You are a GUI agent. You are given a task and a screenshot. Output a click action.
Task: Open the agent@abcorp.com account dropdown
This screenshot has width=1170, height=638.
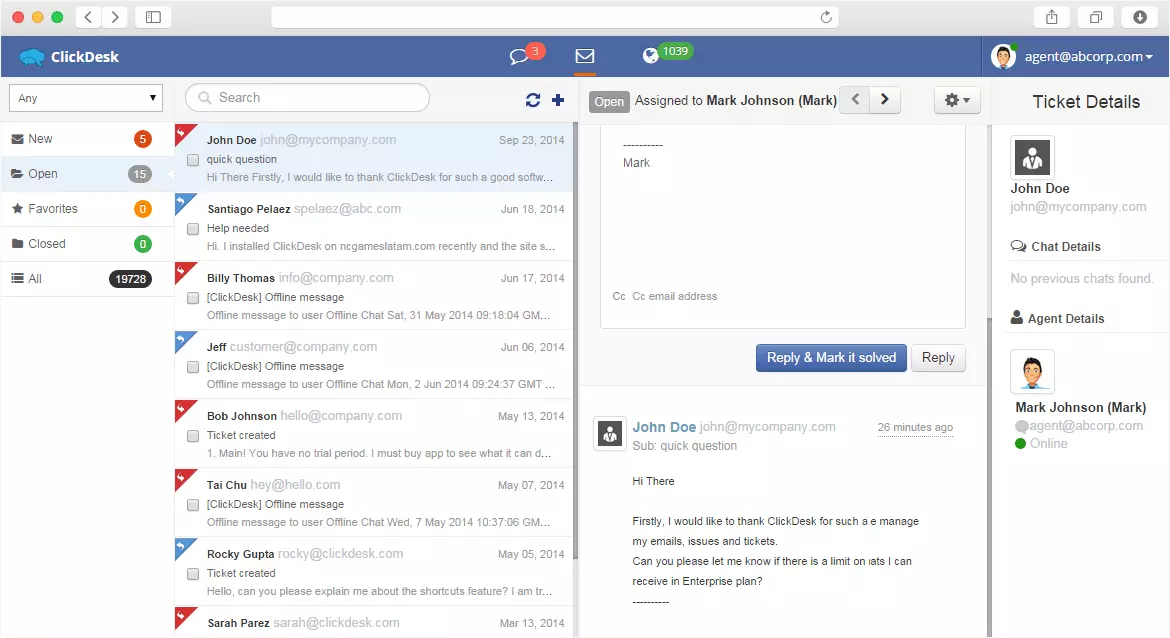tap(1075, 56)
